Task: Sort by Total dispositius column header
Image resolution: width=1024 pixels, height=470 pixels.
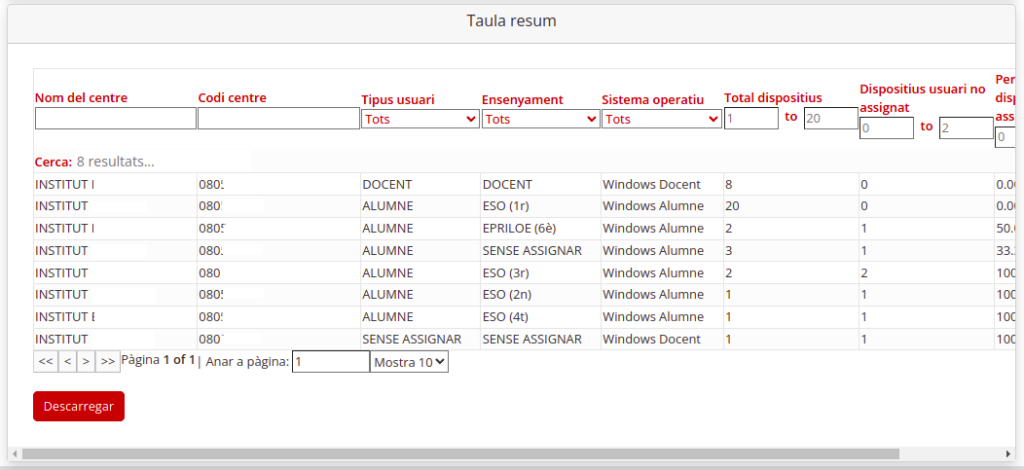Action: point(773,97)
